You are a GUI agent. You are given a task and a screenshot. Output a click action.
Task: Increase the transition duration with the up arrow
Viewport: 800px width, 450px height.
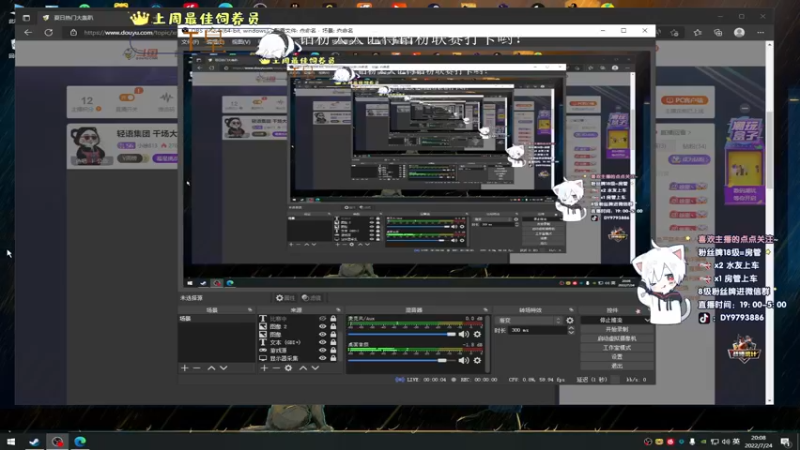571,328
